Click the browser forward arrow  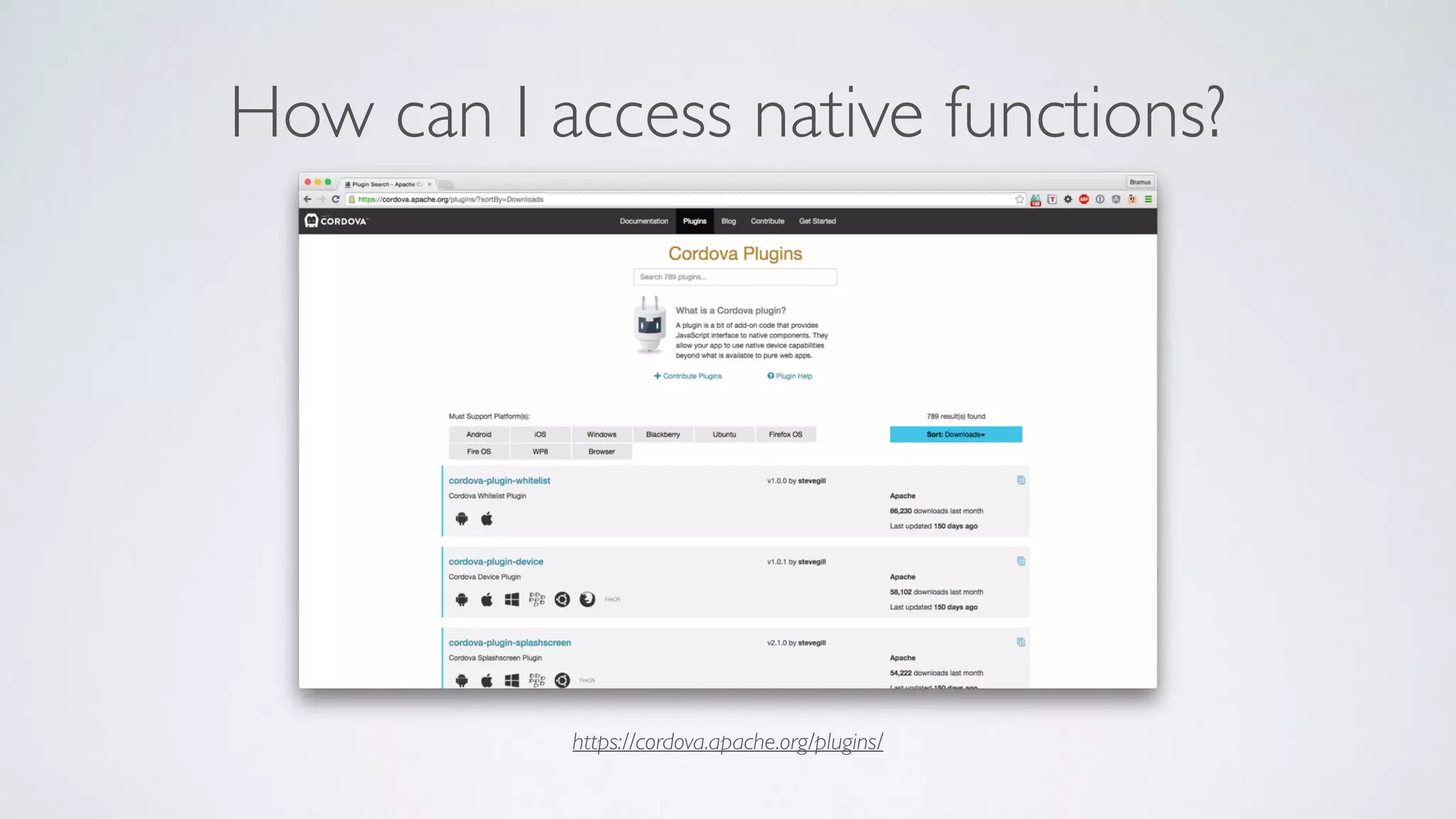(x=321, y=199)
